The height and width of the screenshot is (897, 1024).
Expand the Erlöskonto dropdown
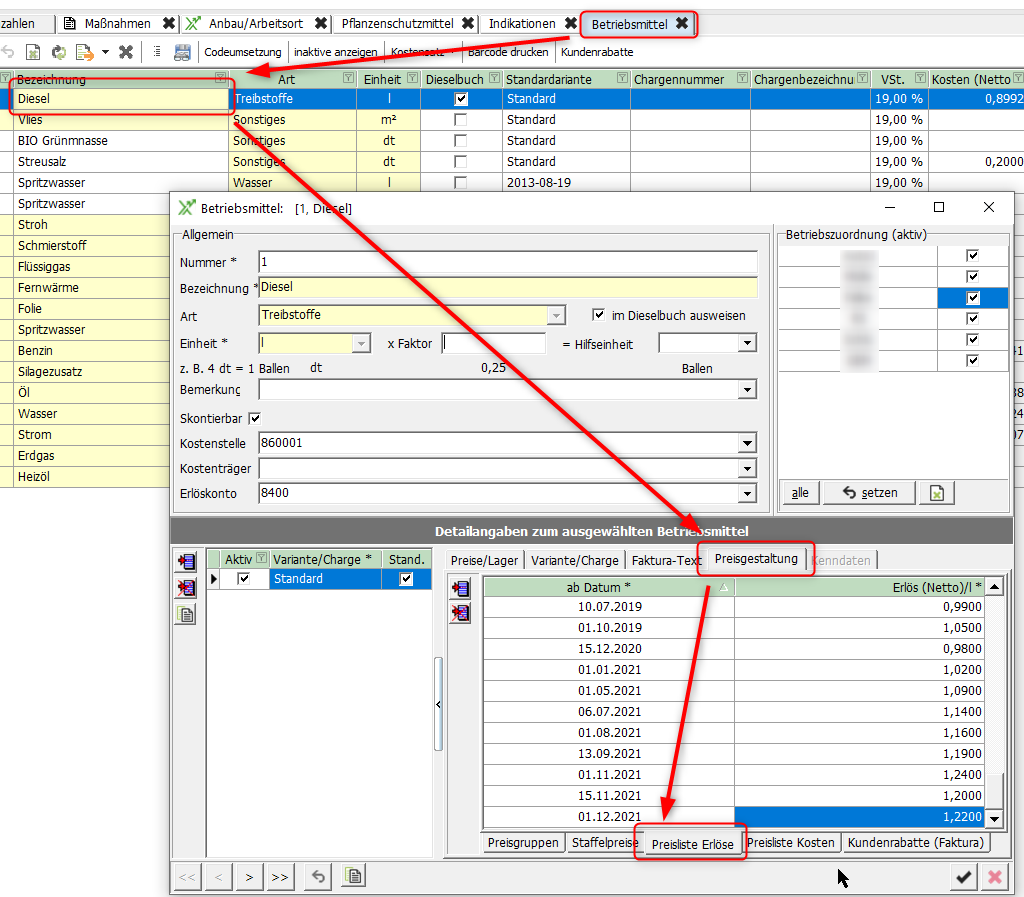[747, 493]
